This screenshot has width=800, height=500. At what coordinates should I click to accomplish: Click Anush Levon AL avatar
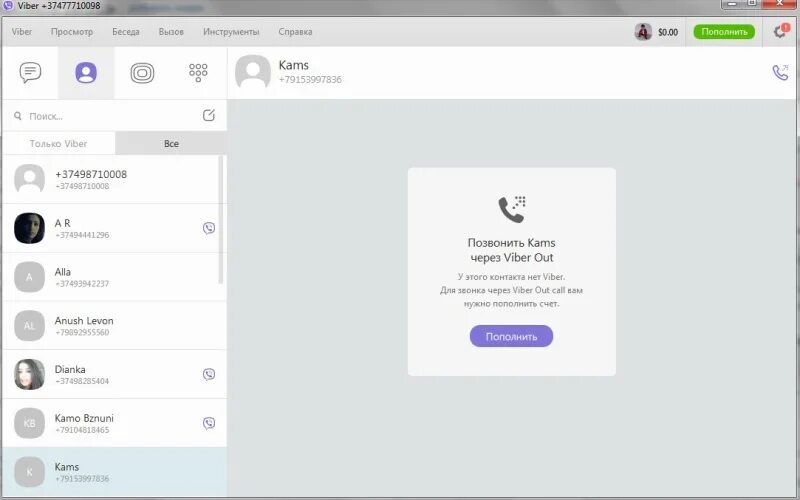point(29,326)
